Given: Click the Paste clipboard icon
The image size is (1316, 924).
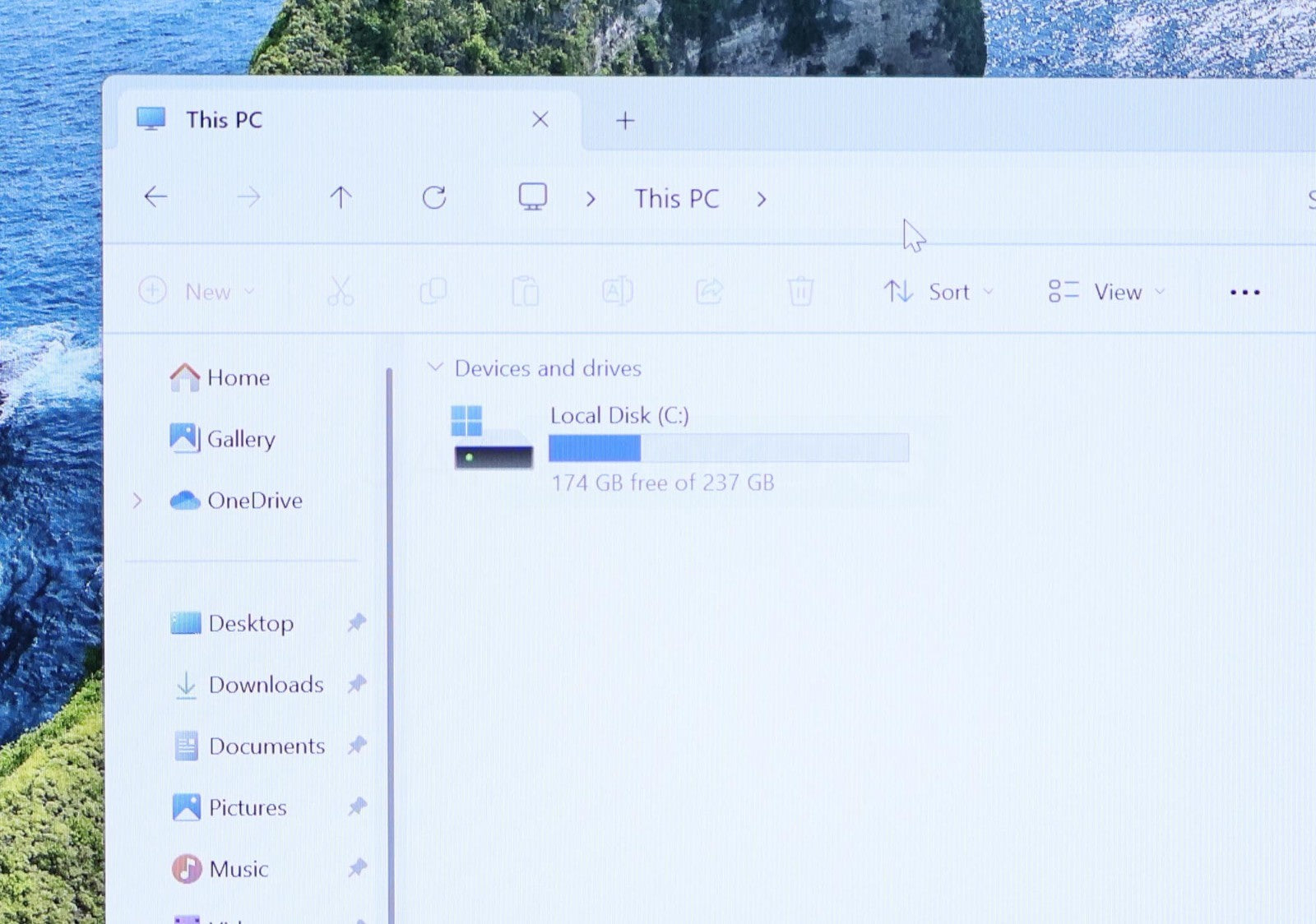Looking at the screenshot, I should [x=525, y=292].
